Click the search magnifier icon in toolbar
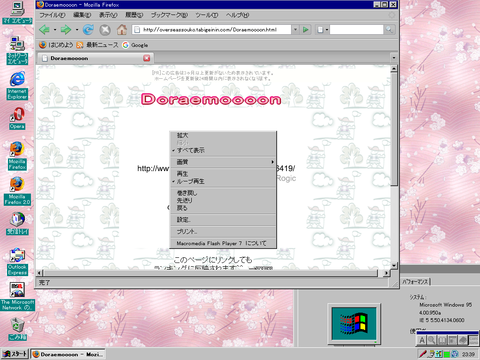The width and height of the screenshot is (480, 360). pos(389,30)
